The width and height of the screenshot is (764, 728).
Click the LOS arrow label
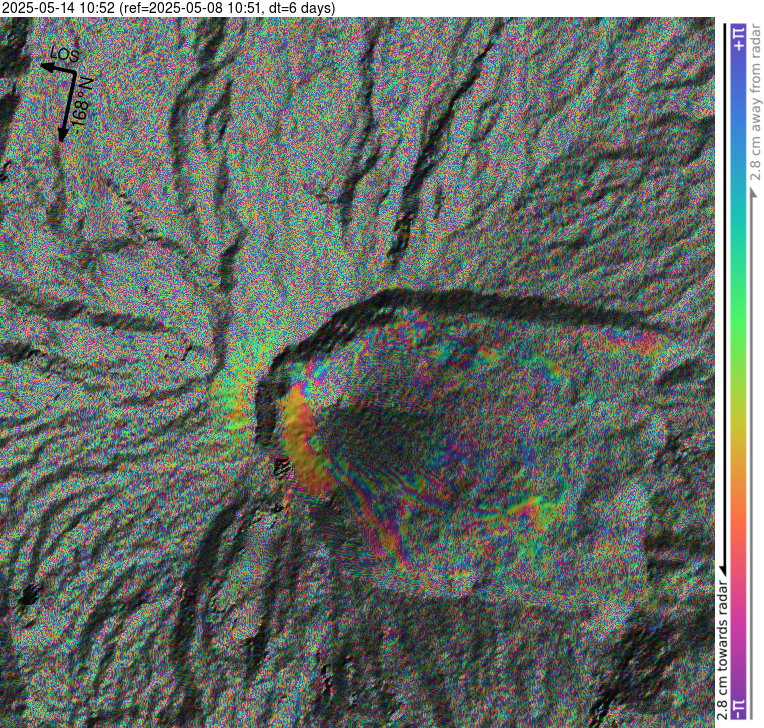65,54
